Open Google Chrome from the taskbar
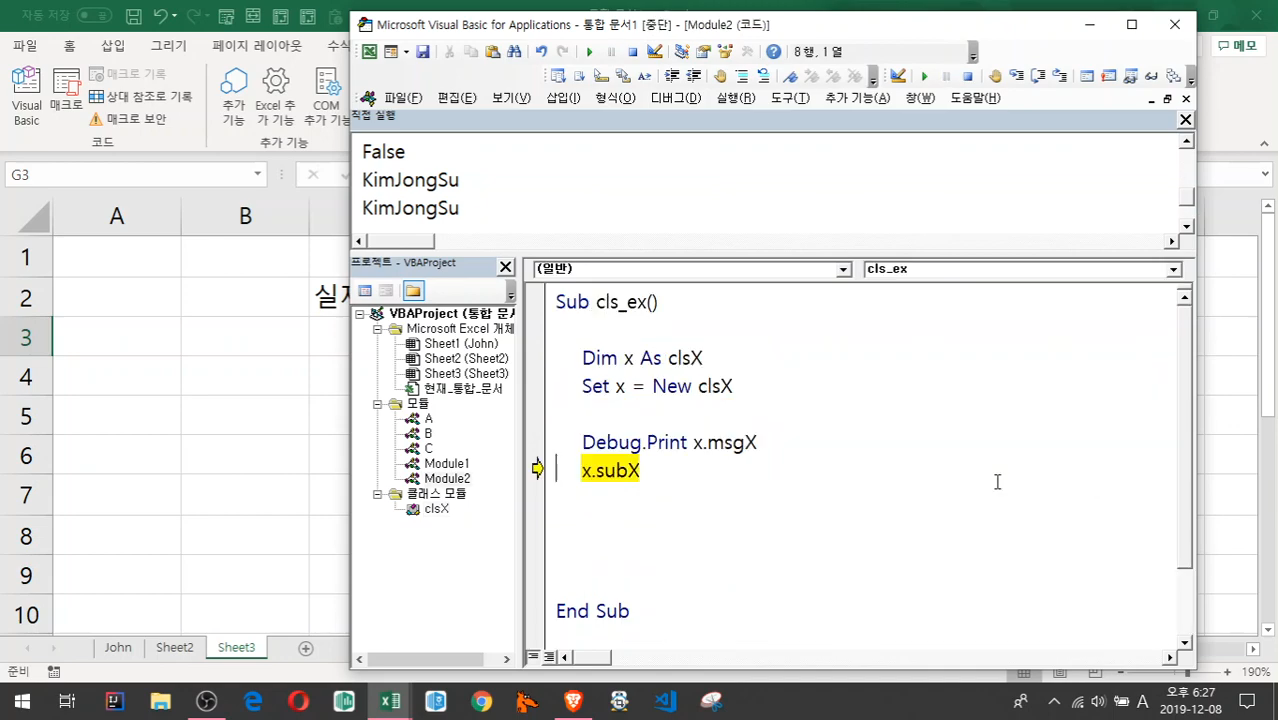The height and width of the screenshot is (720, 1278). coord(481,701)
